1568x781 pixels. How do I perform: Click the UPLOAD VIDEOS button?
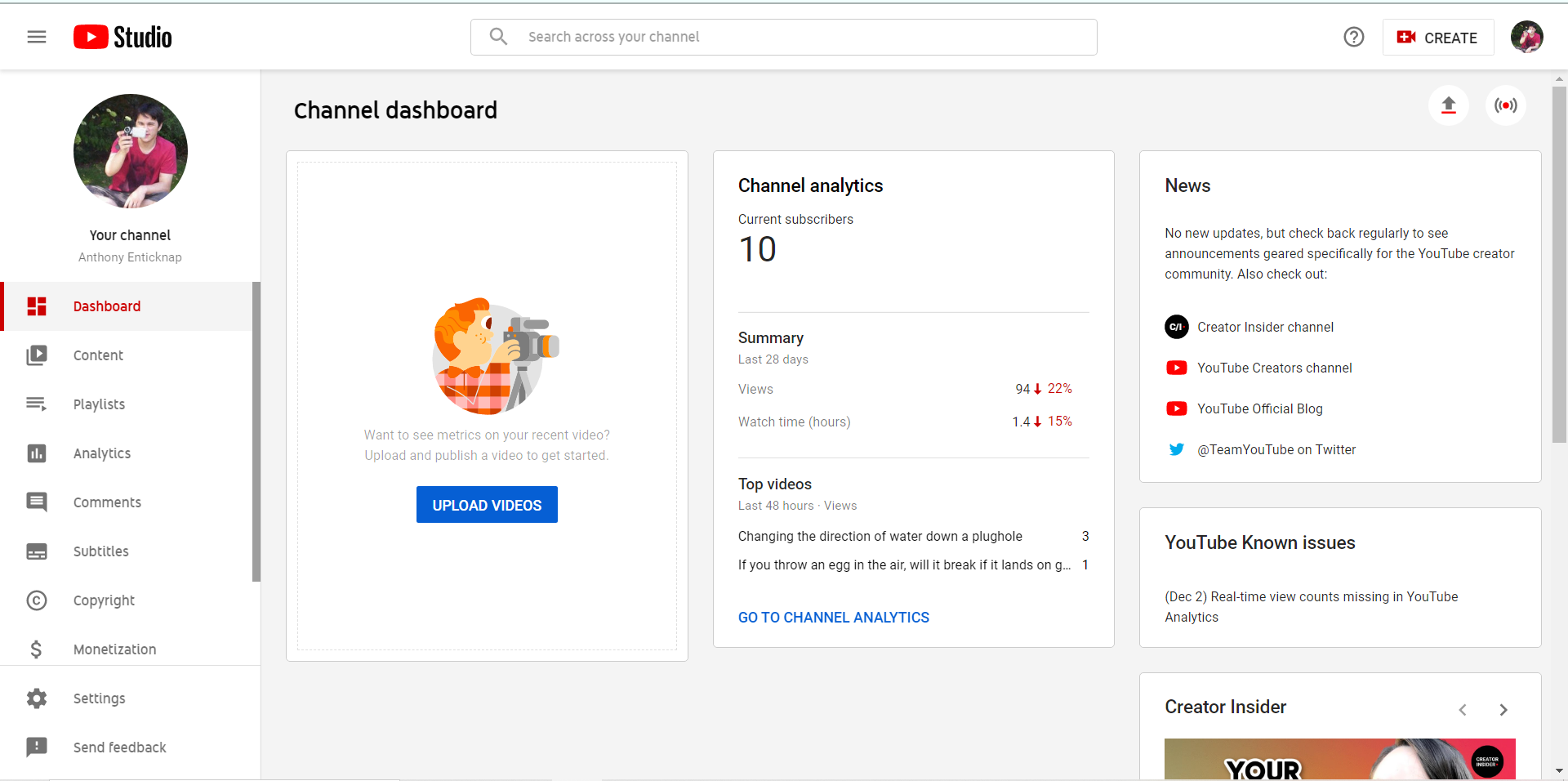coord(487,504)
